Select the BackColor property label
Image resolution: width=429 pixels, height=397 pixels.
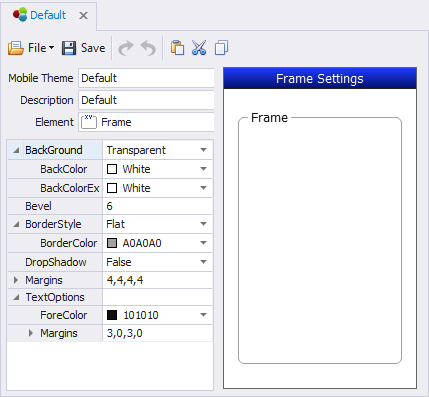pos(64,169)
